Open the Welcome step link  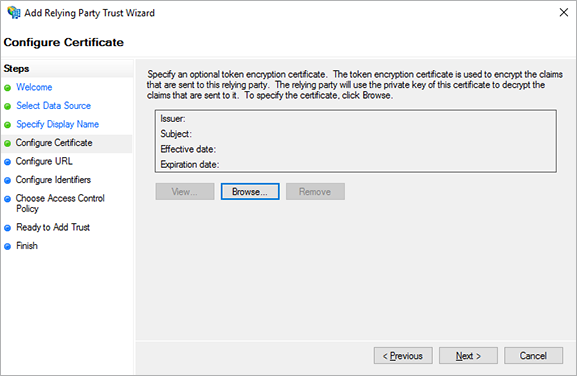click(34, 87)
